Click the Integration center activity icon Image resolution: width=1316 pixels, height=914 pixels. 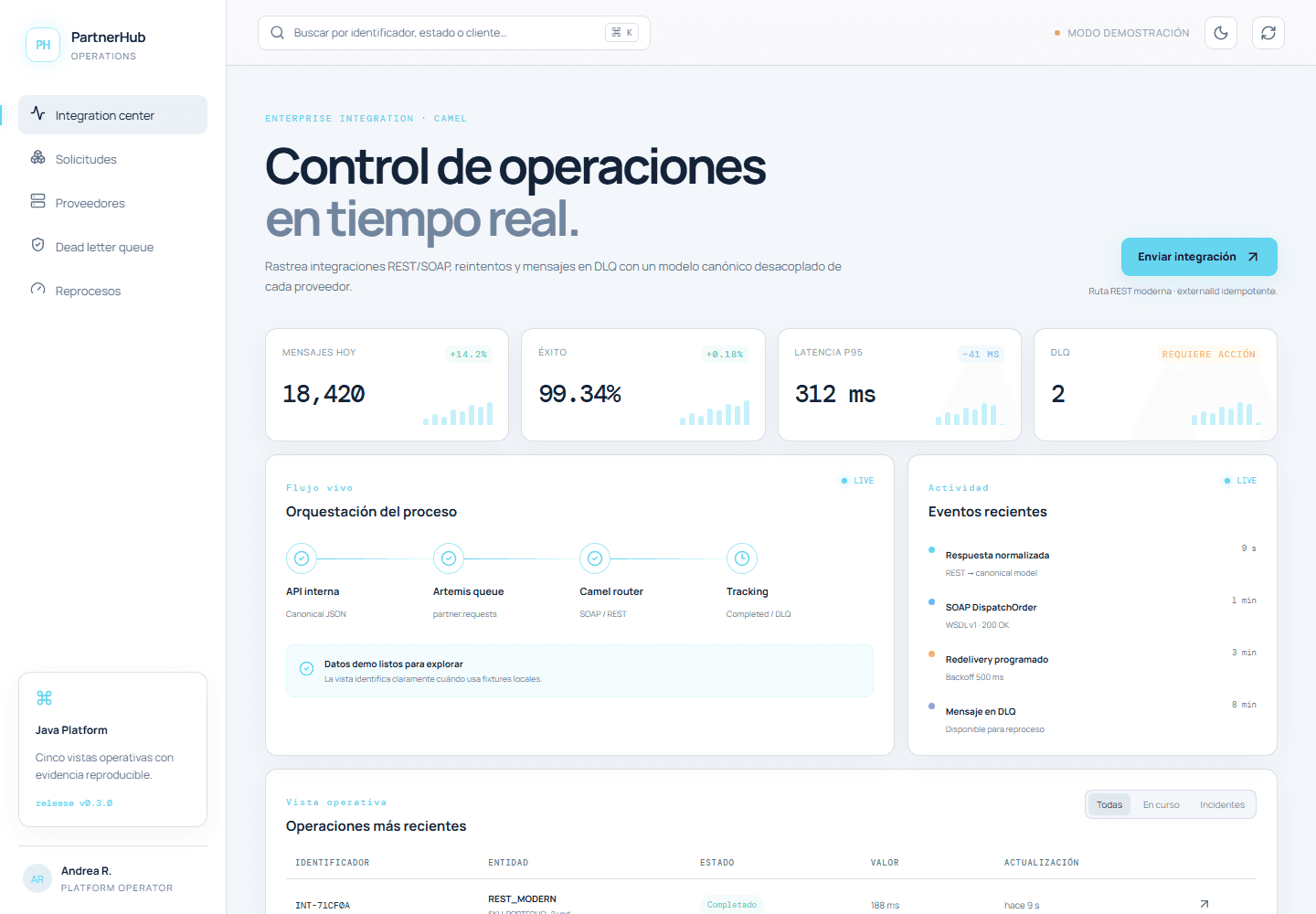37,113
